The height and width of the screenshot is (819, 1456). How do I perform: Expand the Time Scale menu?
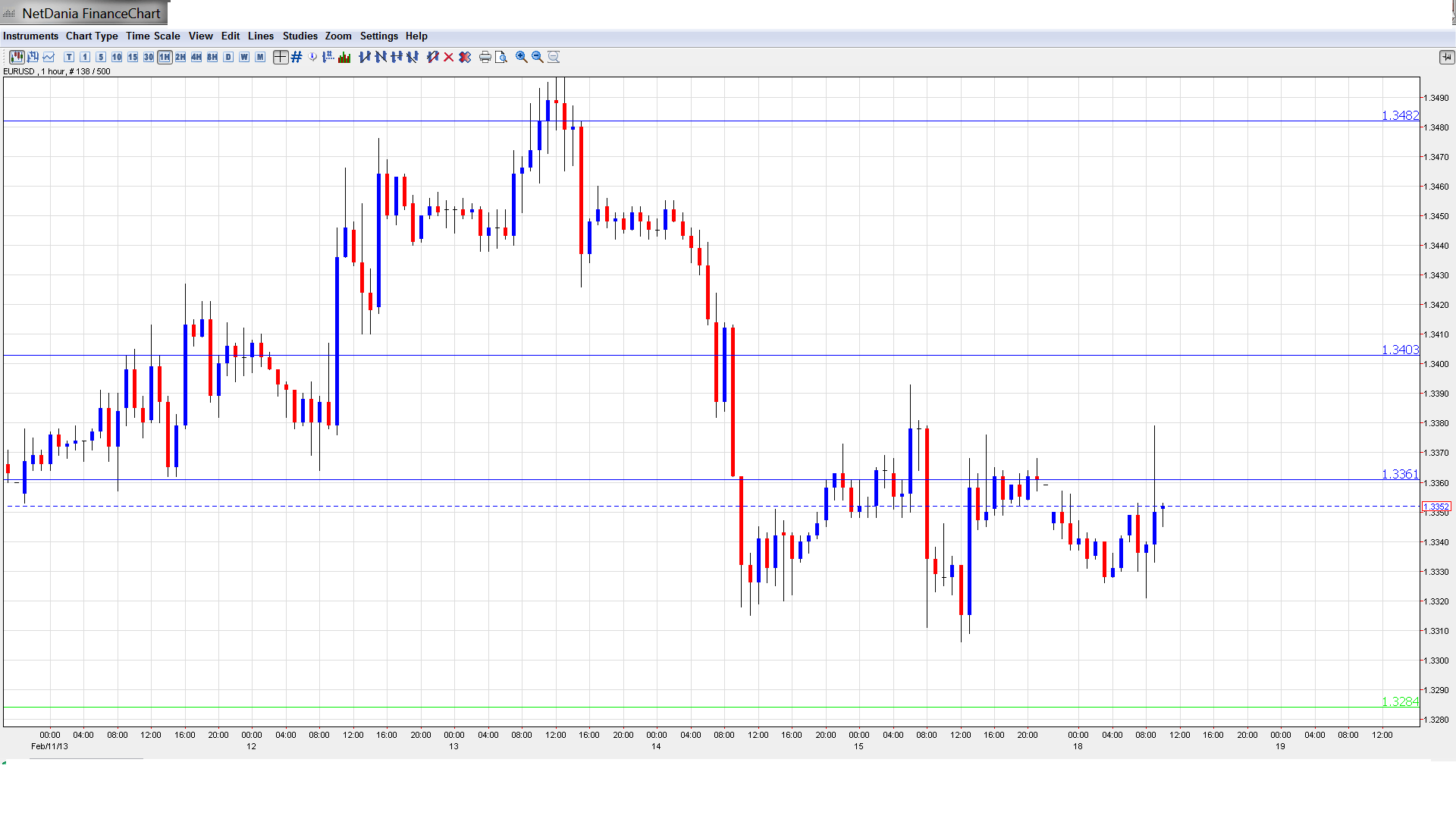[152, 36]
